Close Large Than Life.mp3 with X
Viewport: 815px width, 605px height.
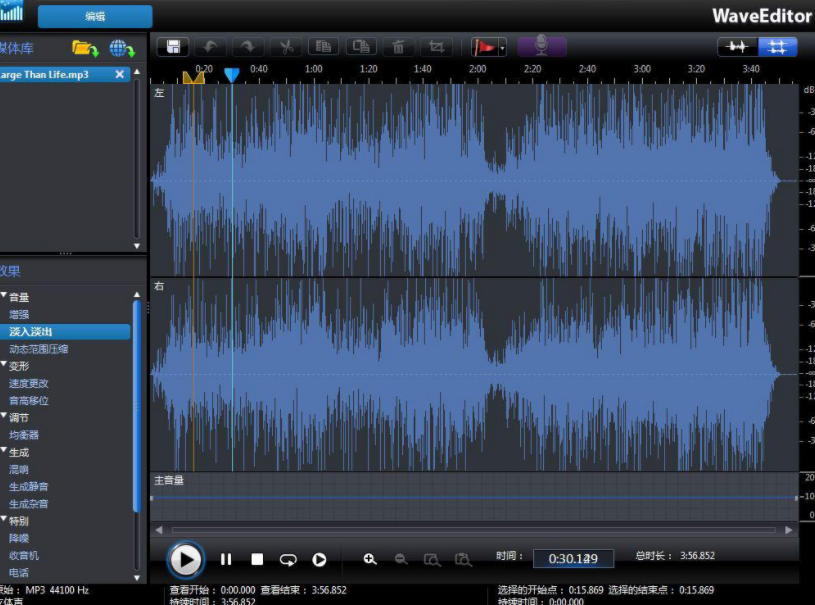click(120, 74)
